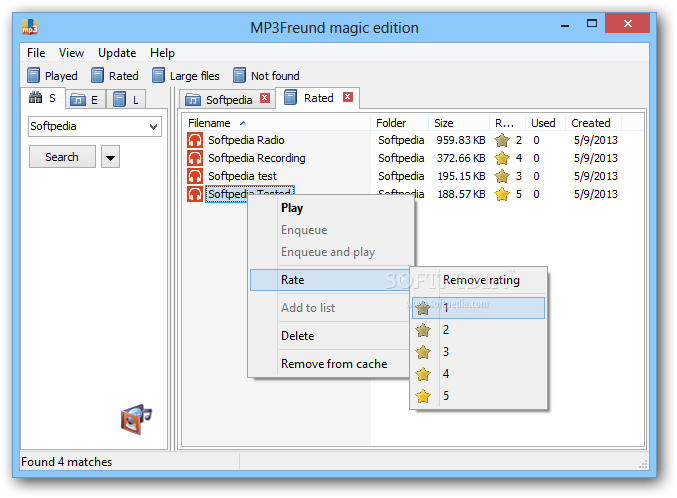Click the 372.66 KB size cell
This screenshot has height=498, width=677.
(461, 158)
